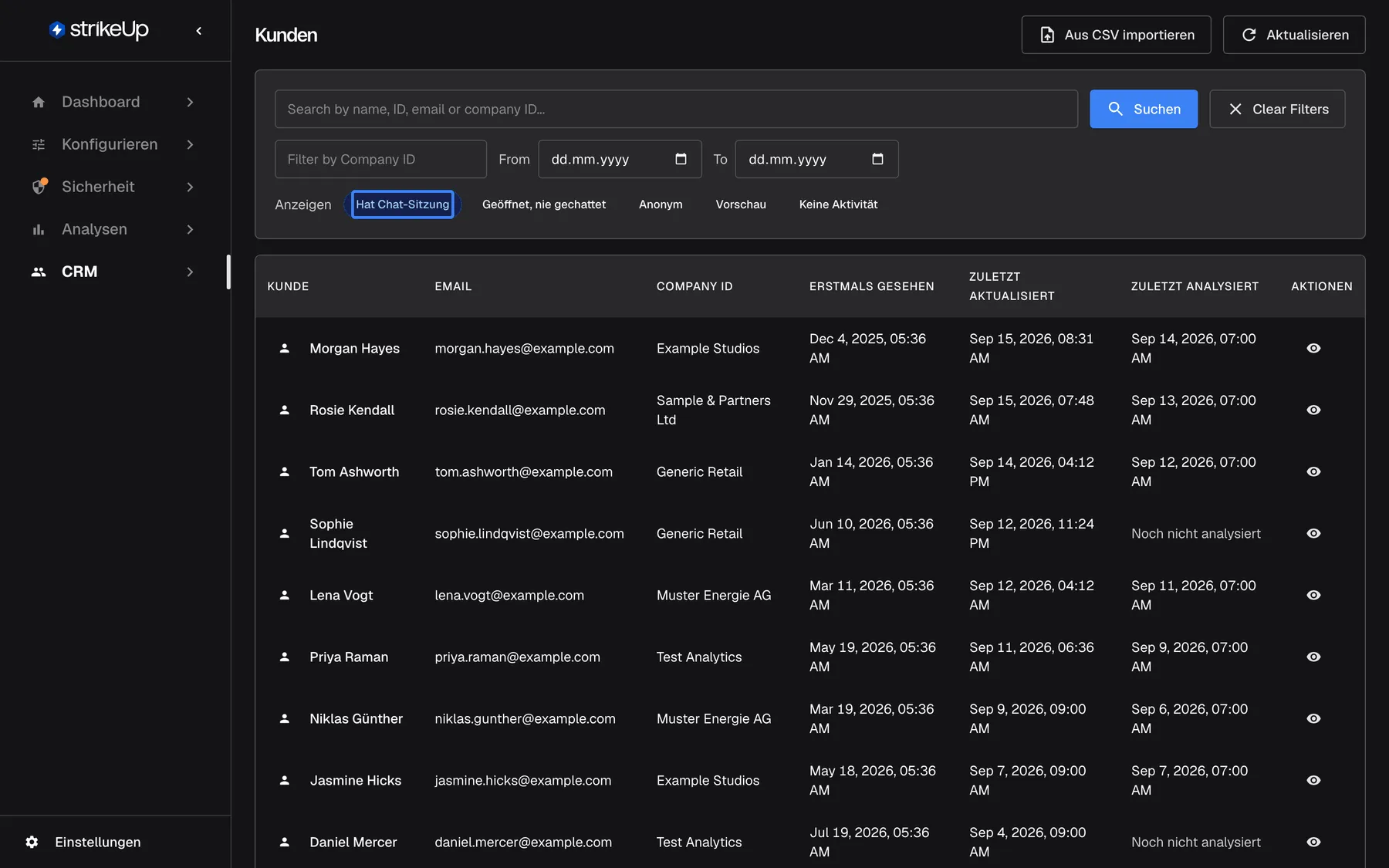Viewport: 1389px width, 868px height.
Task: Click Tom Ashworth's person icon
Action: [285, 471]
